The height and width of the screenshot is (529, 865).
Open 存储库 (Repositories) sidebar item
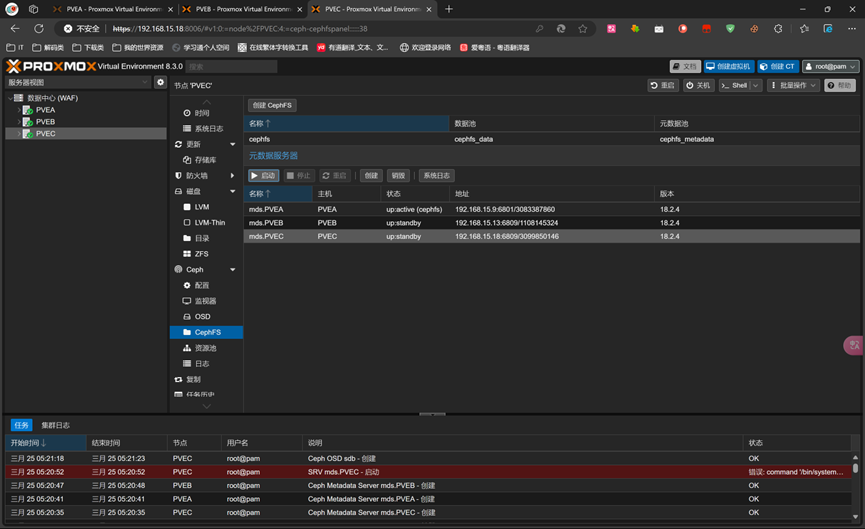(205, 160)
